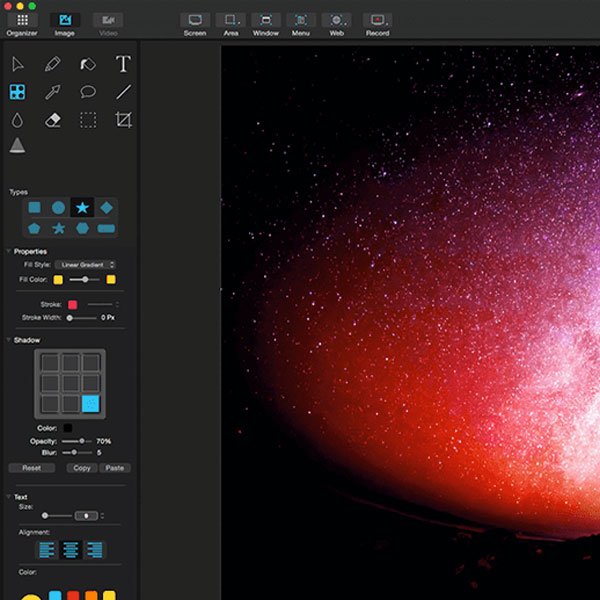Select the bottom-right shadow position cell
Screen dimensions: 600x600
(91, 404)
